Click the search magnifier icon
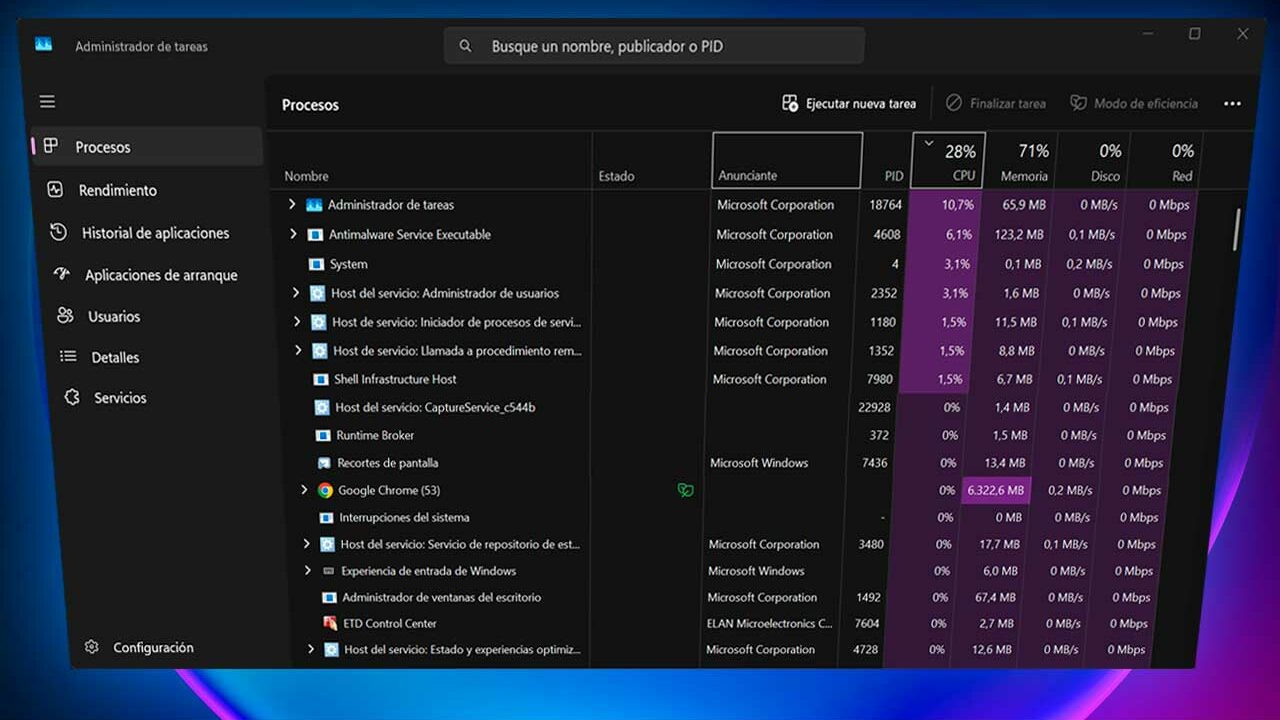The height and width of the screenshot is (720, 1280). (x=465, y=46)
